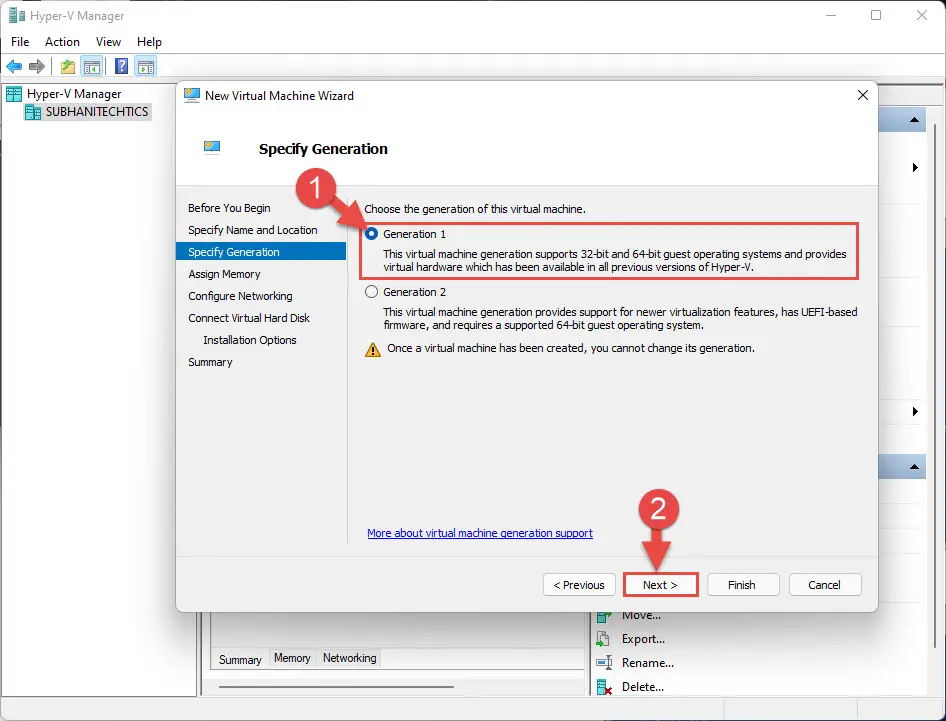The width and height of the screenshot is (946, 721).
Task: Click the Cancel button
Action: [824, 585]
